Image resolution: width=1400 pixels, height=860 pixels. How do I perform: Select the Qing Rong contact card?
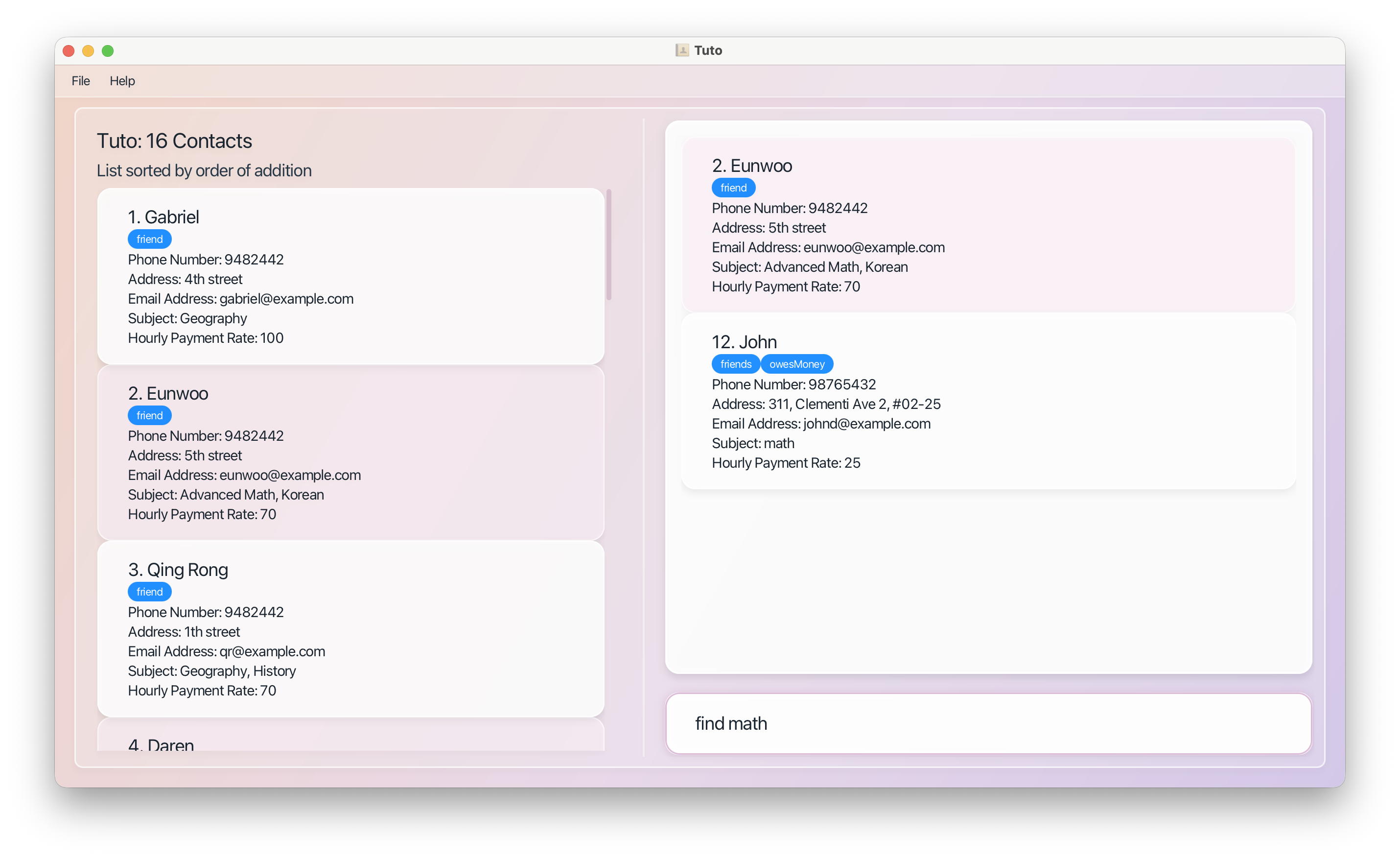pos(350,629)
